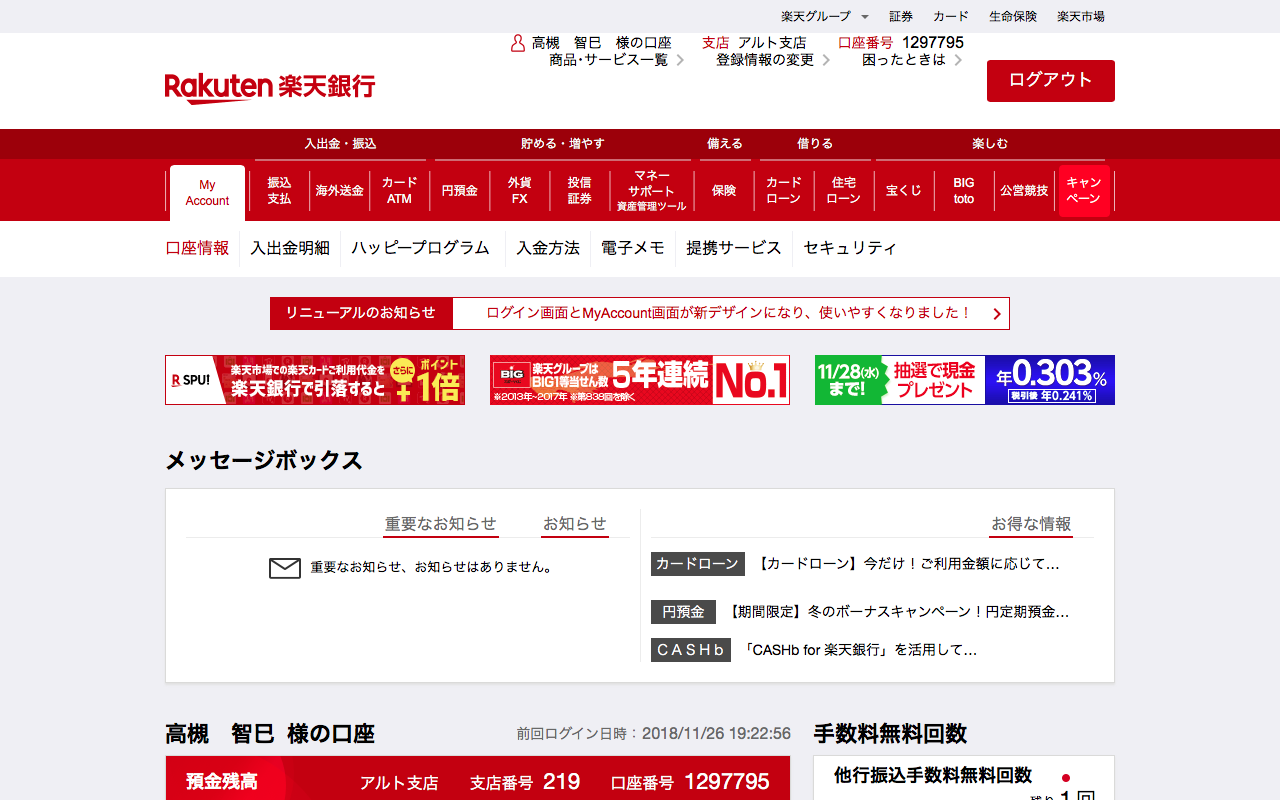Image resolution: width=1280 pixels, height=800 pixels.
Task: Open 困ったときは help link
Action: click(912, 60)
